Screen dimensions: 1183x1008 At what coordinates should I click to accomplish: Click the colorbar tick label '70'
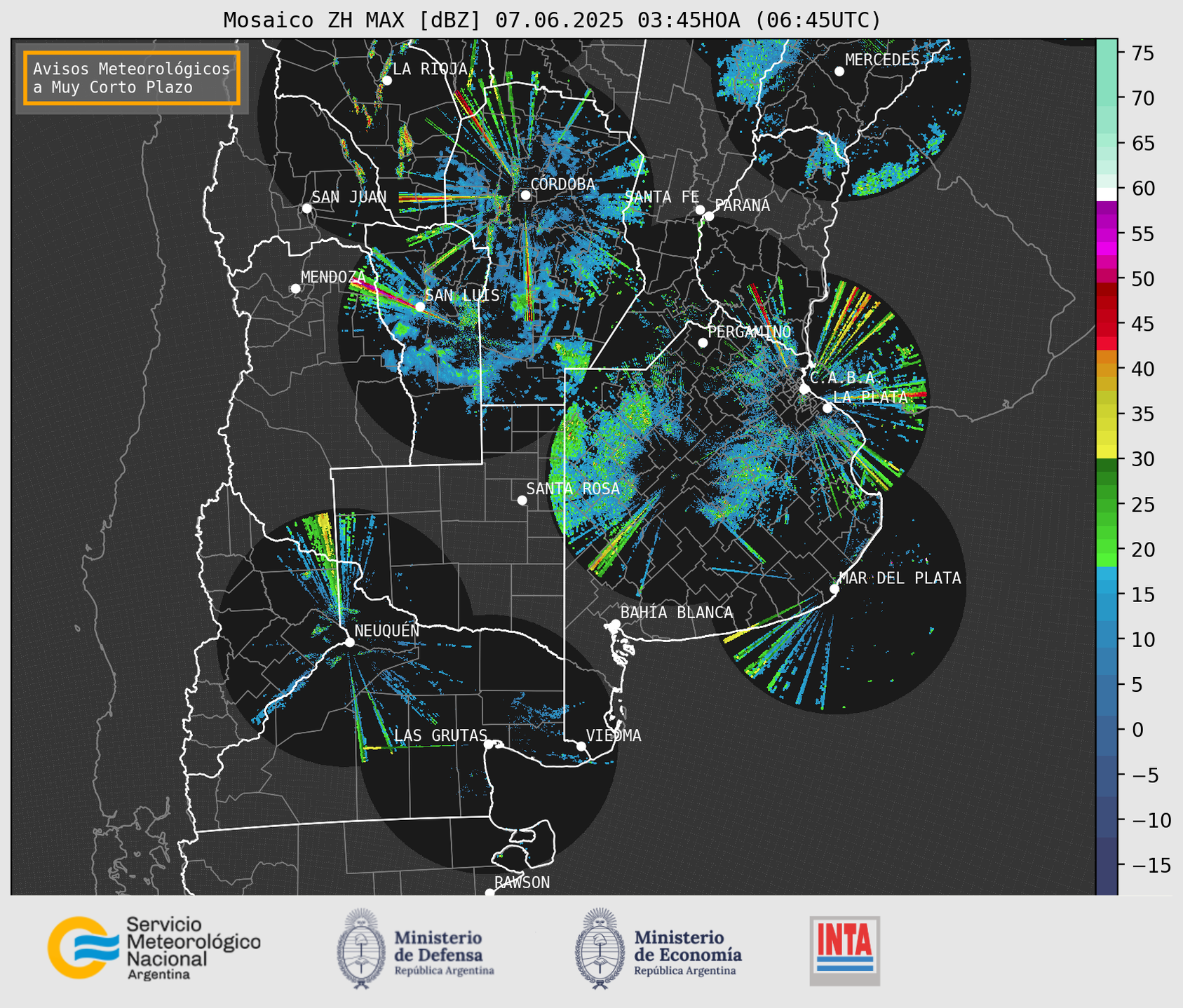(x=1143, y=98)
